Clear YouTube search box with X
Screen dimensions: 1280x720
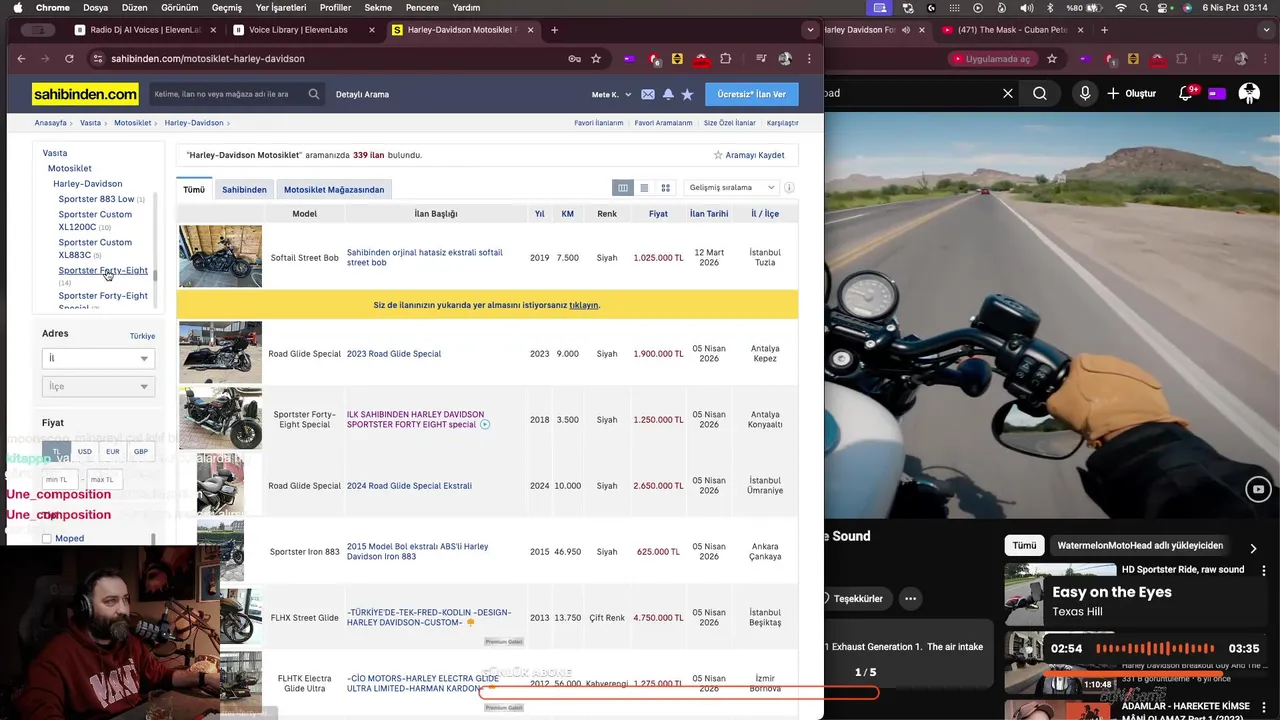(x=1008, y=93)
